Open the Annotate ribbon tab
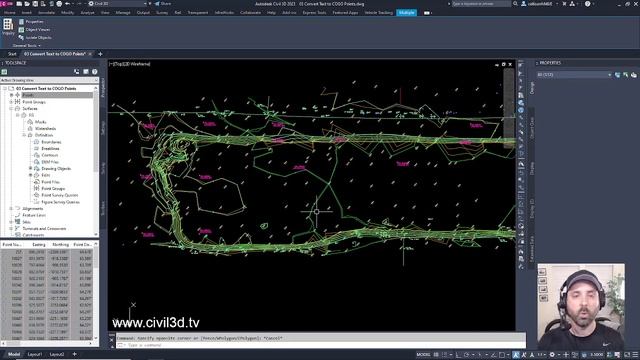The width and height of the screenshot is (640, 360). (x=46, y=13)
